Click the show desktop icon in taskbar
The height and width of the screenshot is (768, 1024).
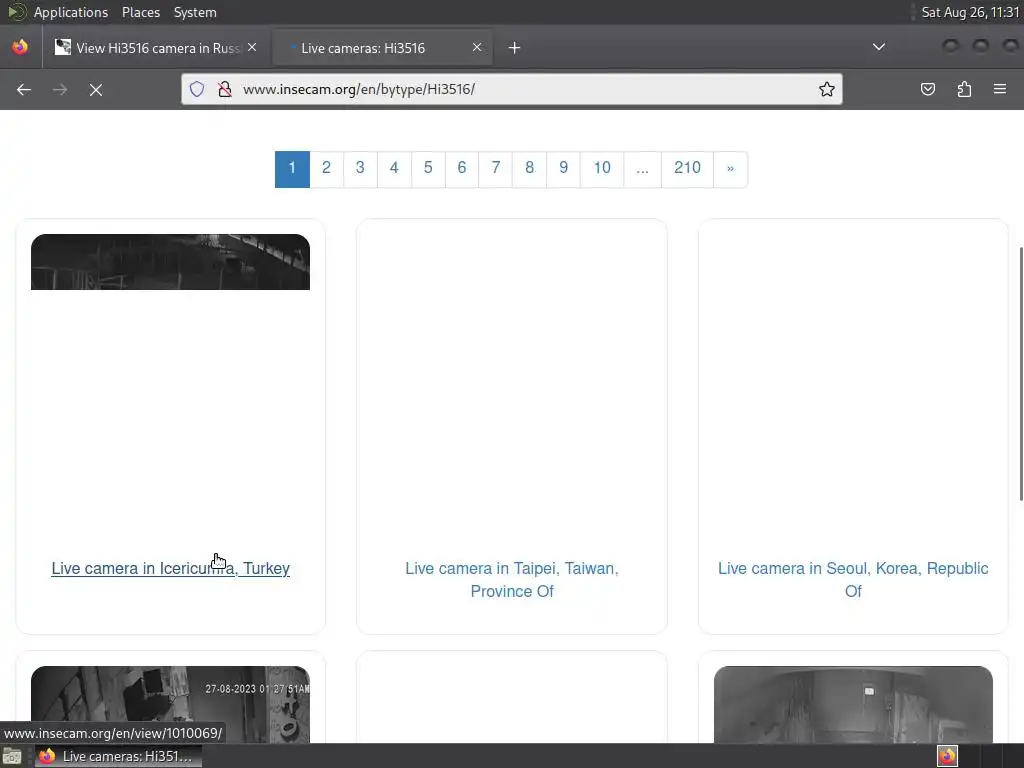pyautogui.click(x=12, y=756)
